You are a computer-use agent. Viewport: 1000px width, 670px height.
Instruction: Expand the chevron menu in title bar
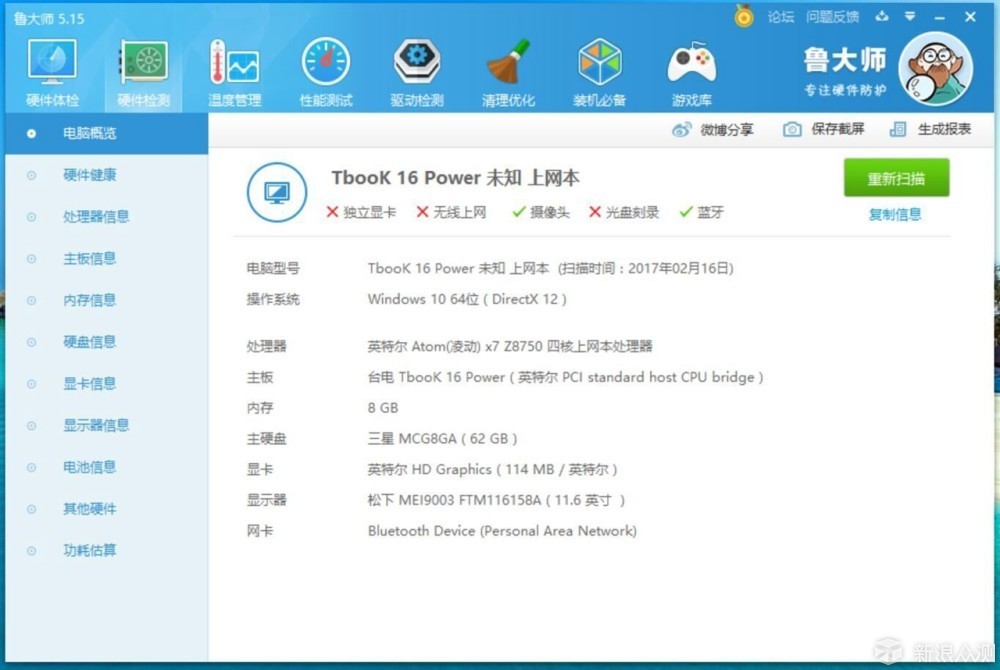(x=911, y=17)
